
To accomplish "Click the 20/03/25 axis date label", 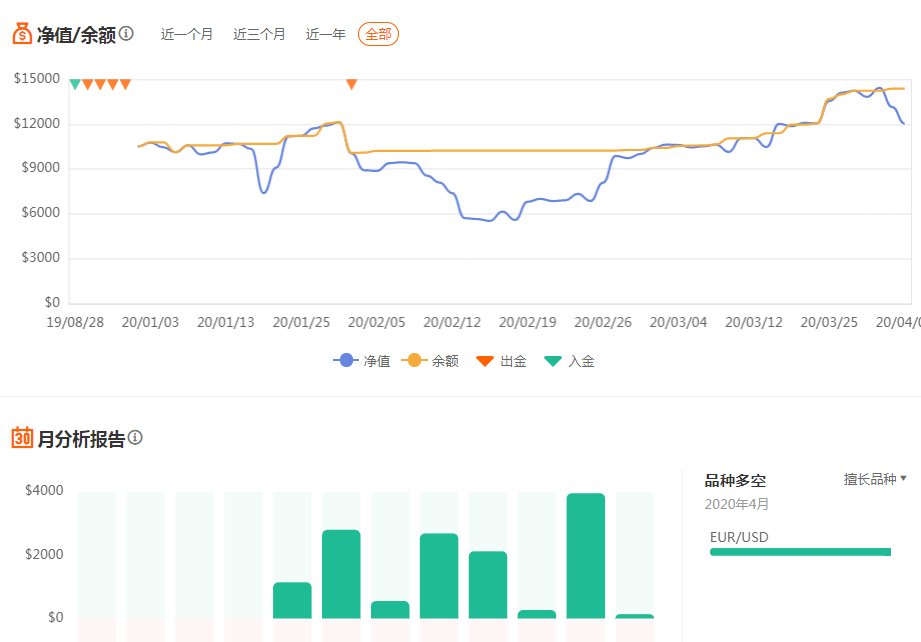I will [x=829, y=322].
